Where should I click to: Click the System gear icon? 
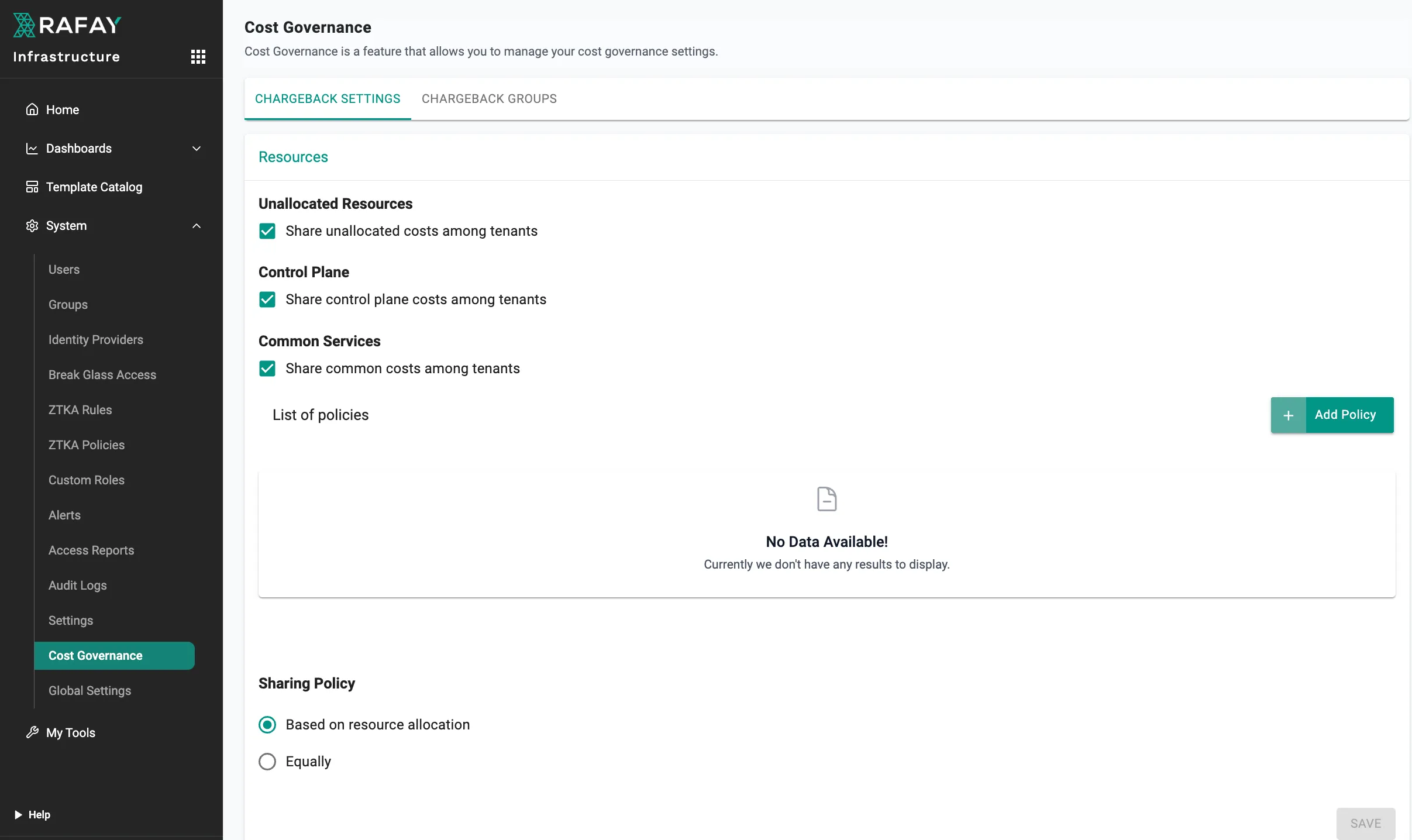32,226
